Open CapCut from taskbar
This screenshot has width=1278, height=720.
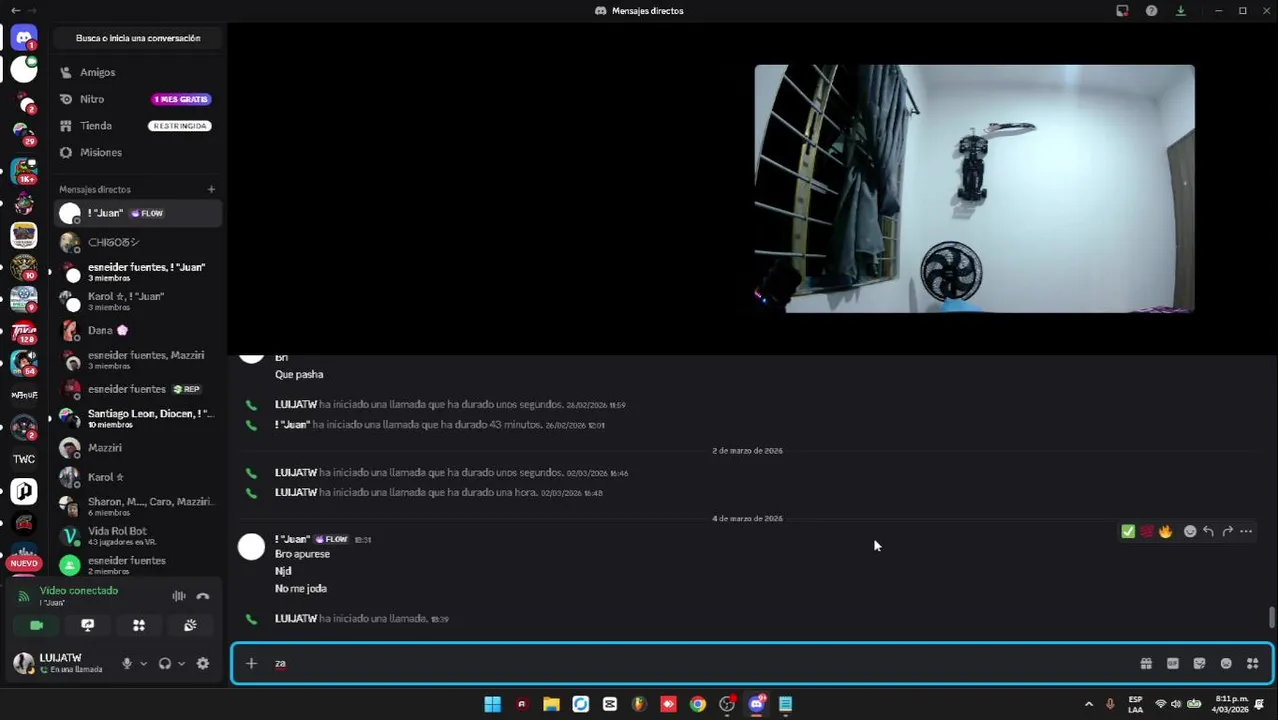610,704
